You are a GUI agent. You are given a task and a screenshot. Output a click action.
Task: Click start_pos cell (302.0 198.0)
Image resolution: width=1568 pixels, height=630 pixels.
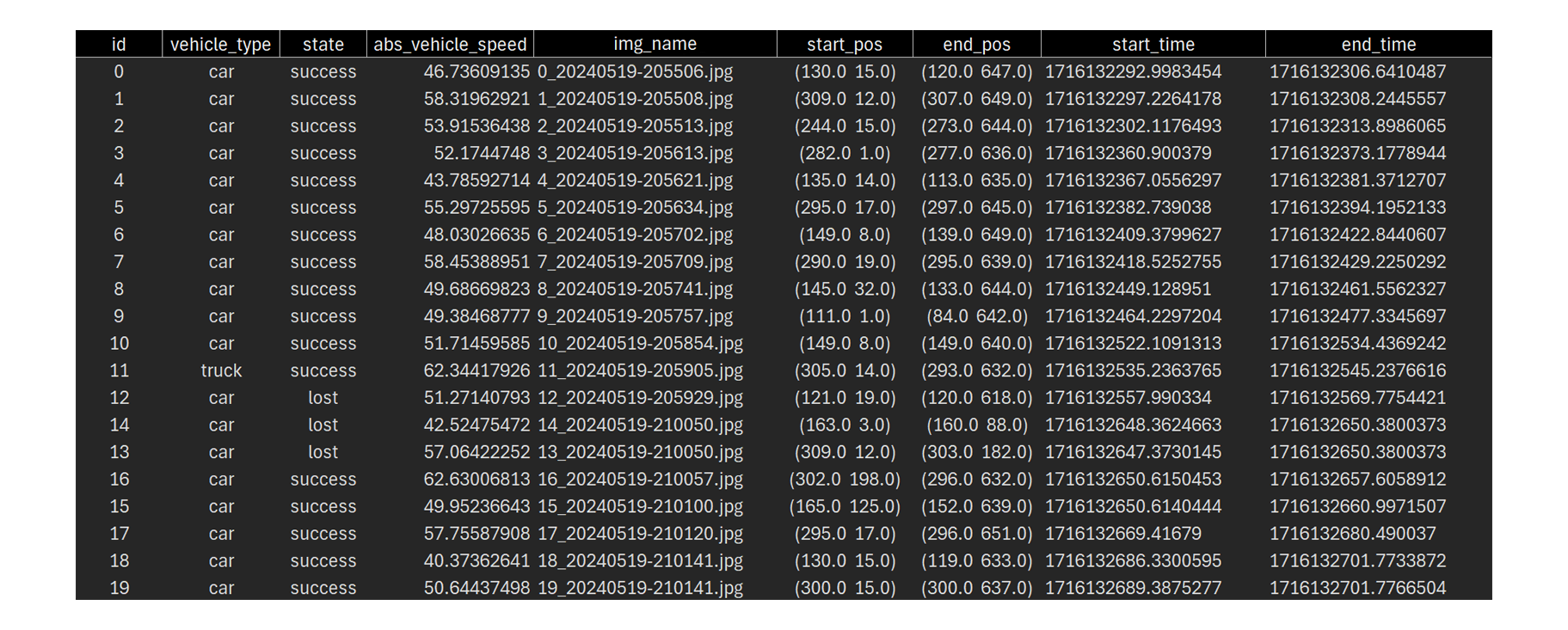pos(845,479)
